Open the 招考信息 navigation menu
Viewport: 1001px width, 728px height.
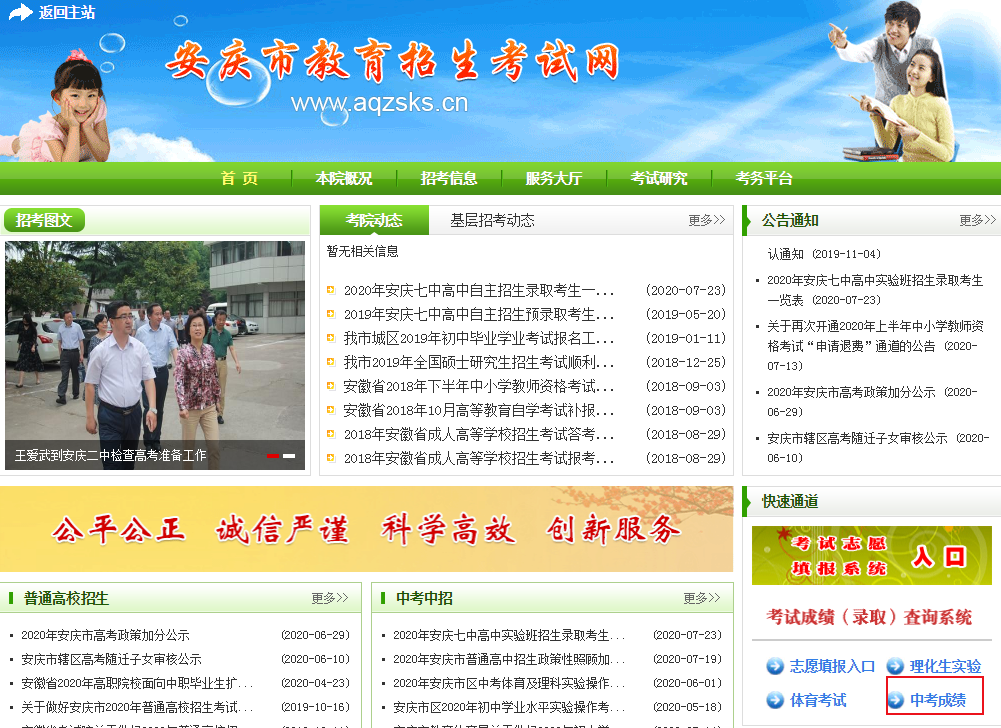(x=449, y=179)
